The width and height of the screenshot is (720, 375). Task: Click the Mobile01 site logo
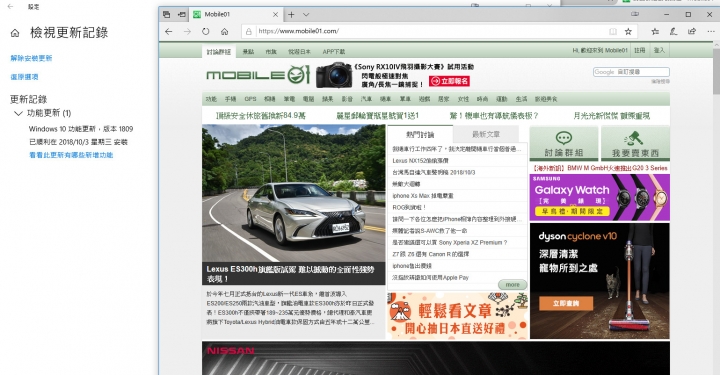click(258, 75)
